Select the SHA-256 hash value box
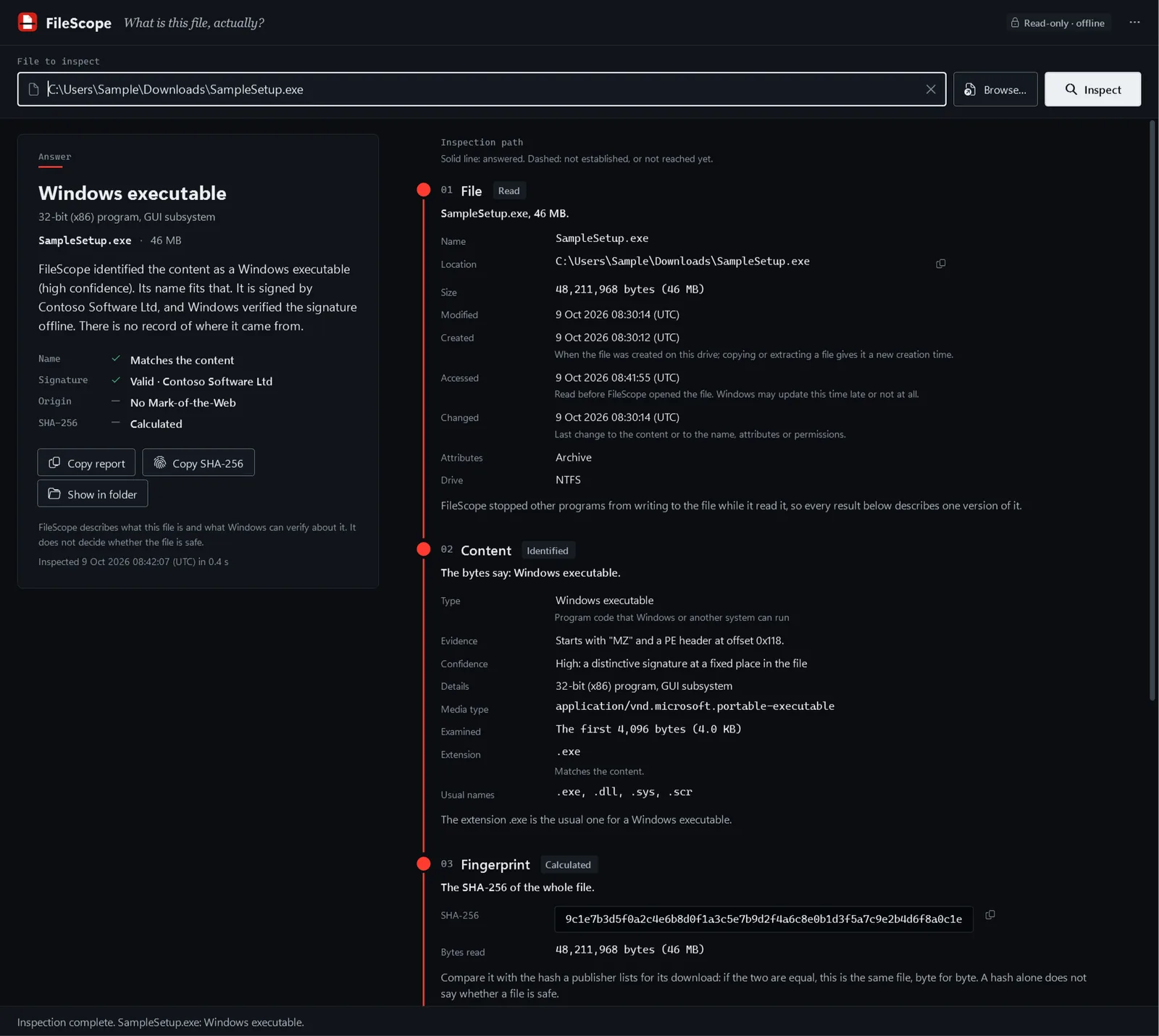1159x1036 pixels. point(763,919)
